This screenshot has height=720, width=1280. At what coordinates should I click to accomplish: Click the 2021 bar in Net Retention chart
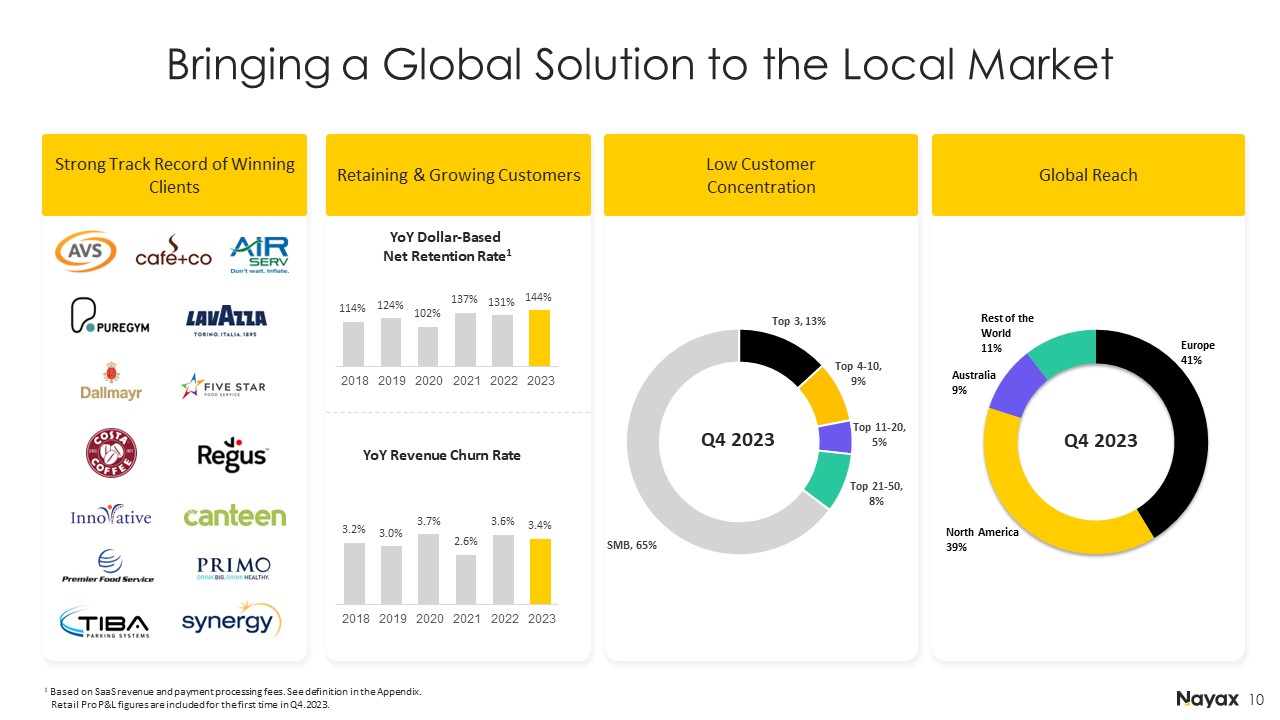(x=466, y=339)
